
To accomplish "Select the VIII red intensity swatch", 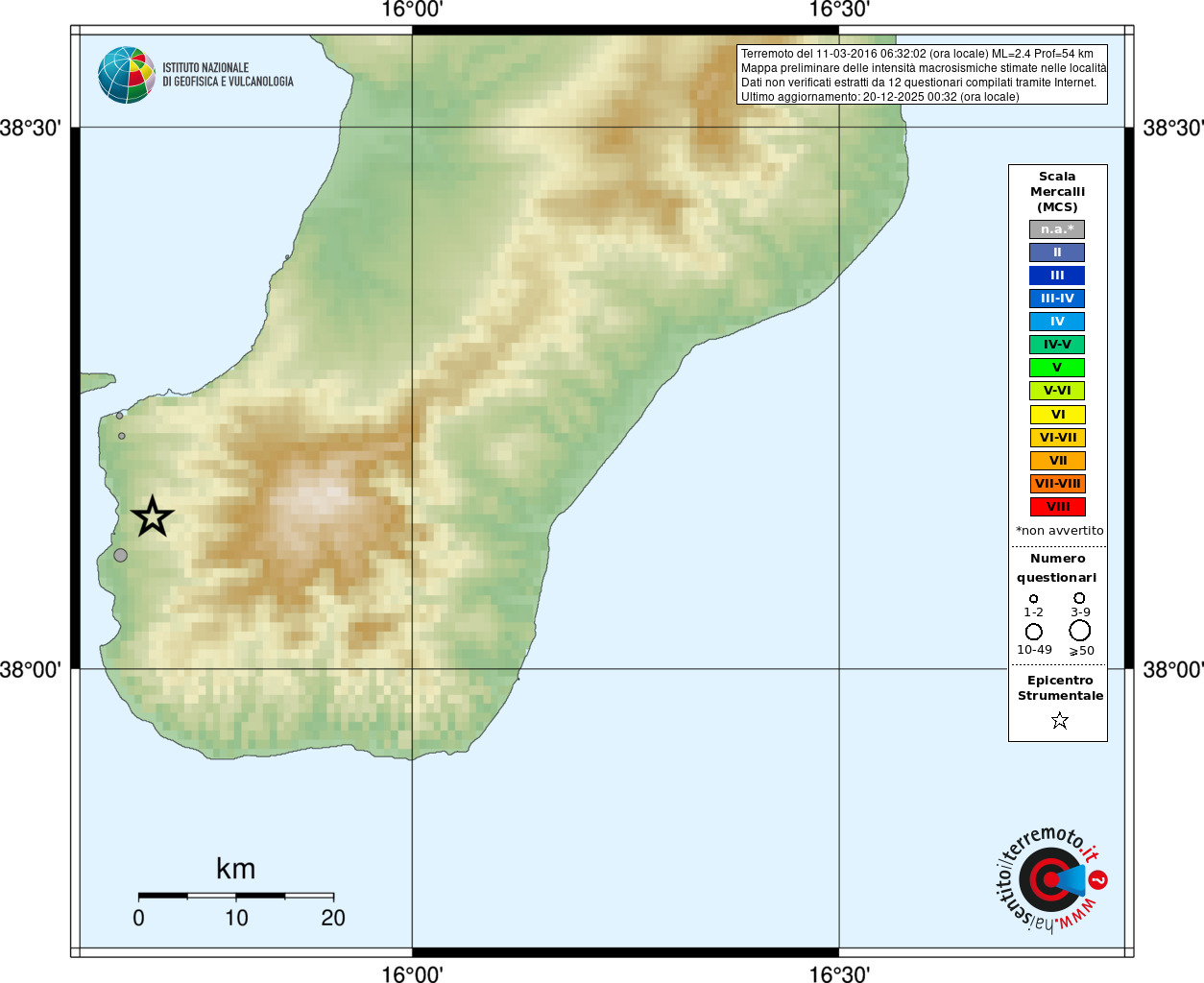I will point(1057,507).
